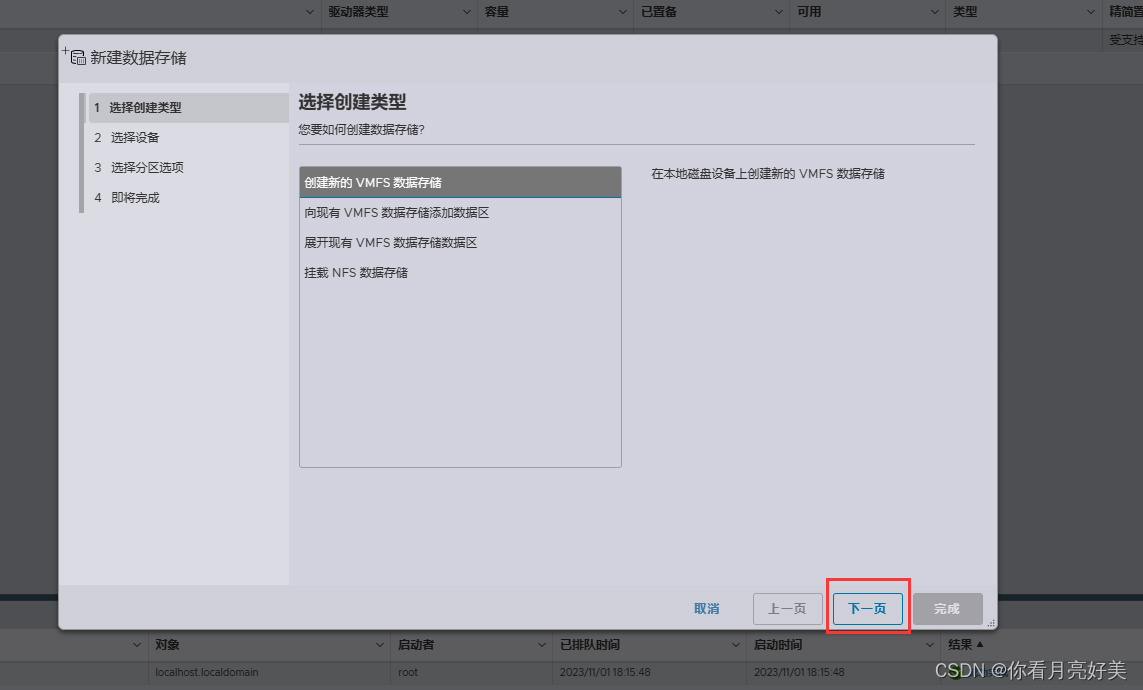The width and height of the screenshot is (1143, 690).
Task: Click the 类型 column header
Action: click(x=964, y=12)
